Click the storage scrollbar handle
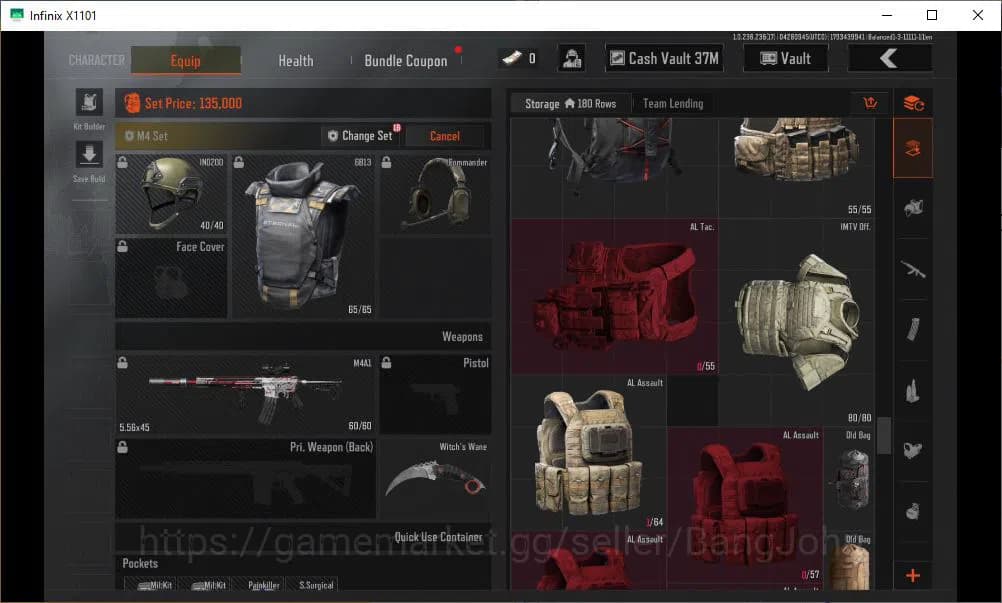The image size is (1002, 603). 883,435
